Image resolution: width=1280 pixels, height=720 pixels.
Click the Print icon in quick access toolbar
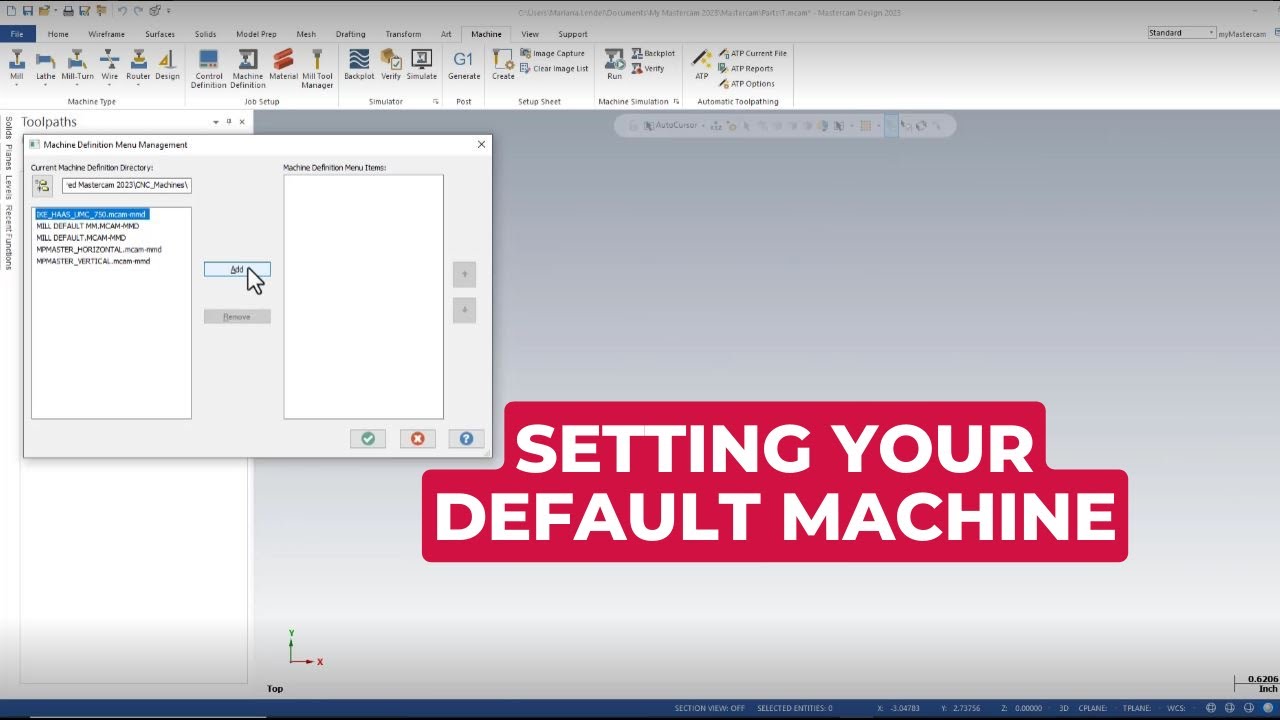68,10
